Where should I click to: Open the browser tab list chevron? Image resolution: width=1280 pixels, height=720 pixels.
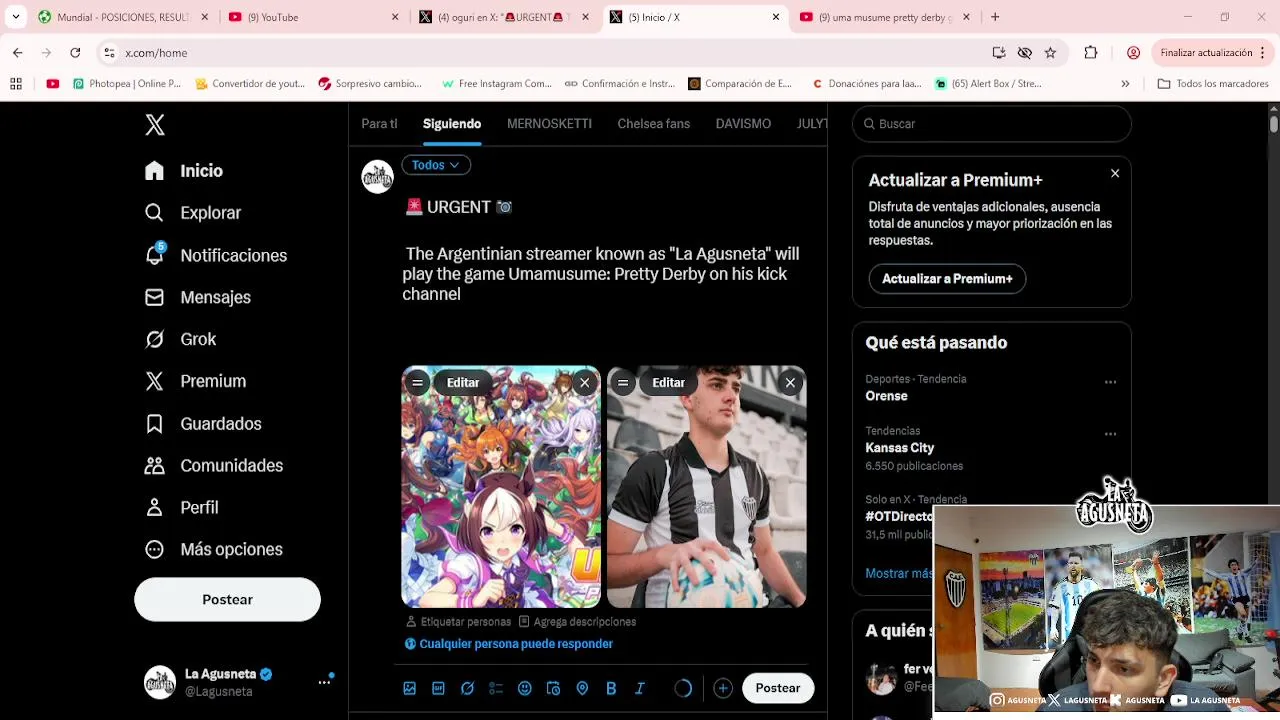15,17
